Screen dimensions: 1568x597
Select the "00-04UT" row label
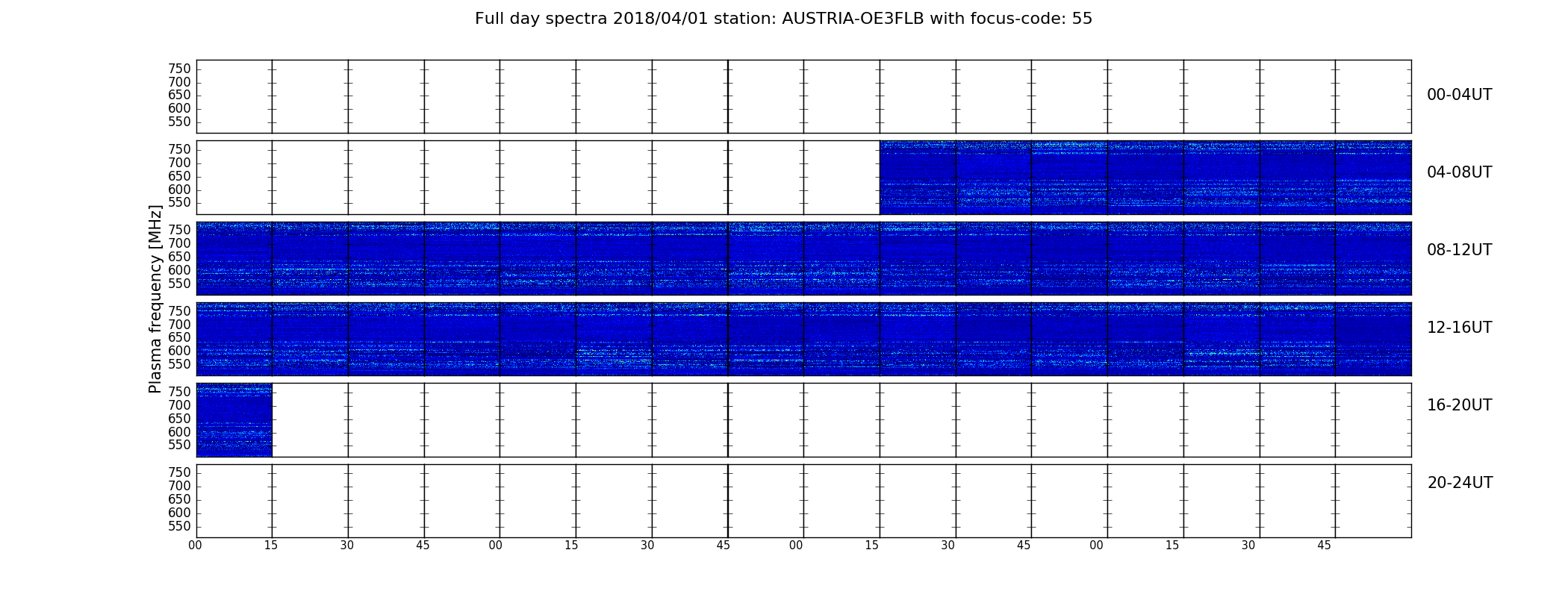[x=1459, y=95]
